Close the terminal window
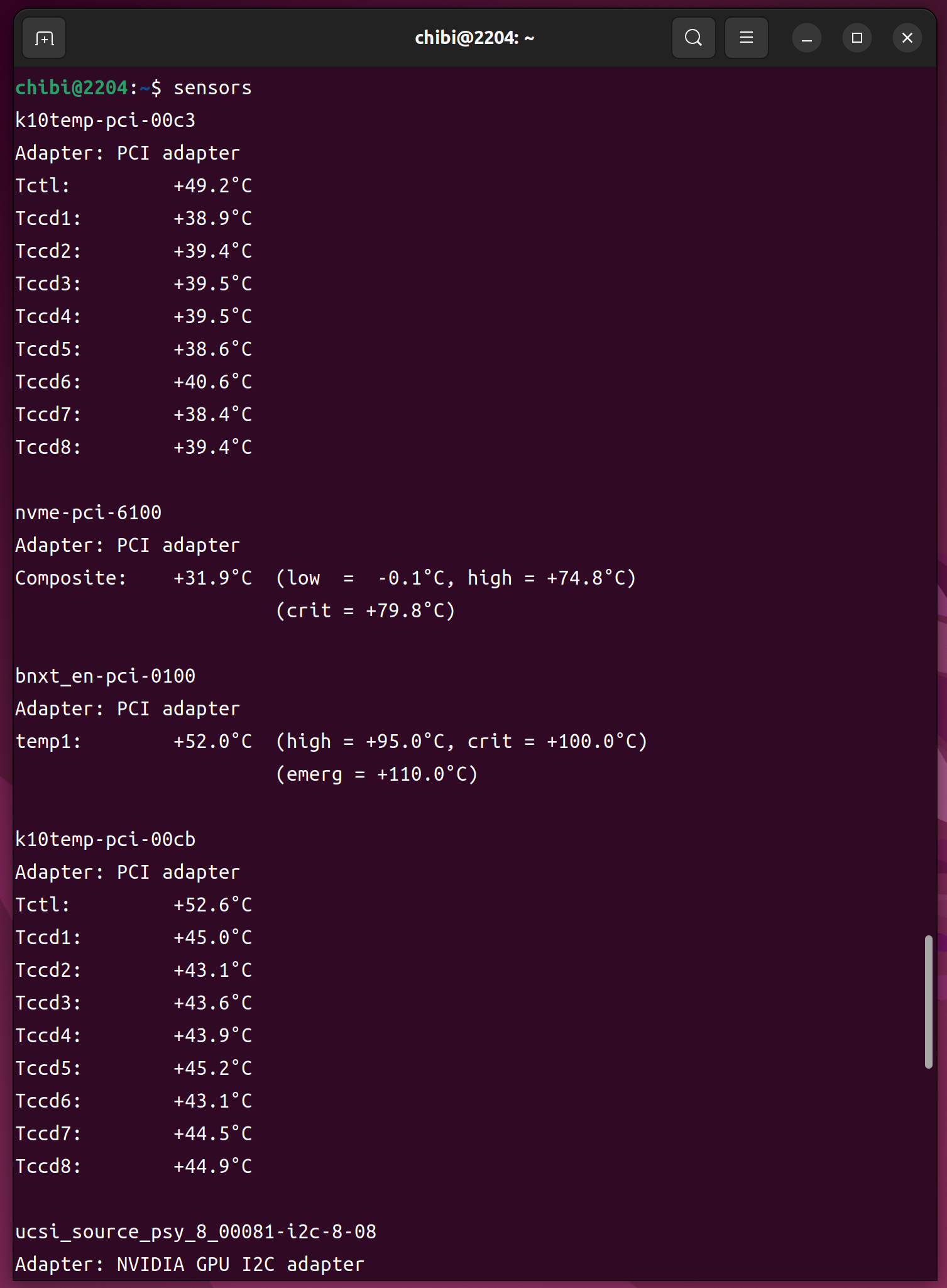Screen dimensions: 947x1288 (907, 38)
